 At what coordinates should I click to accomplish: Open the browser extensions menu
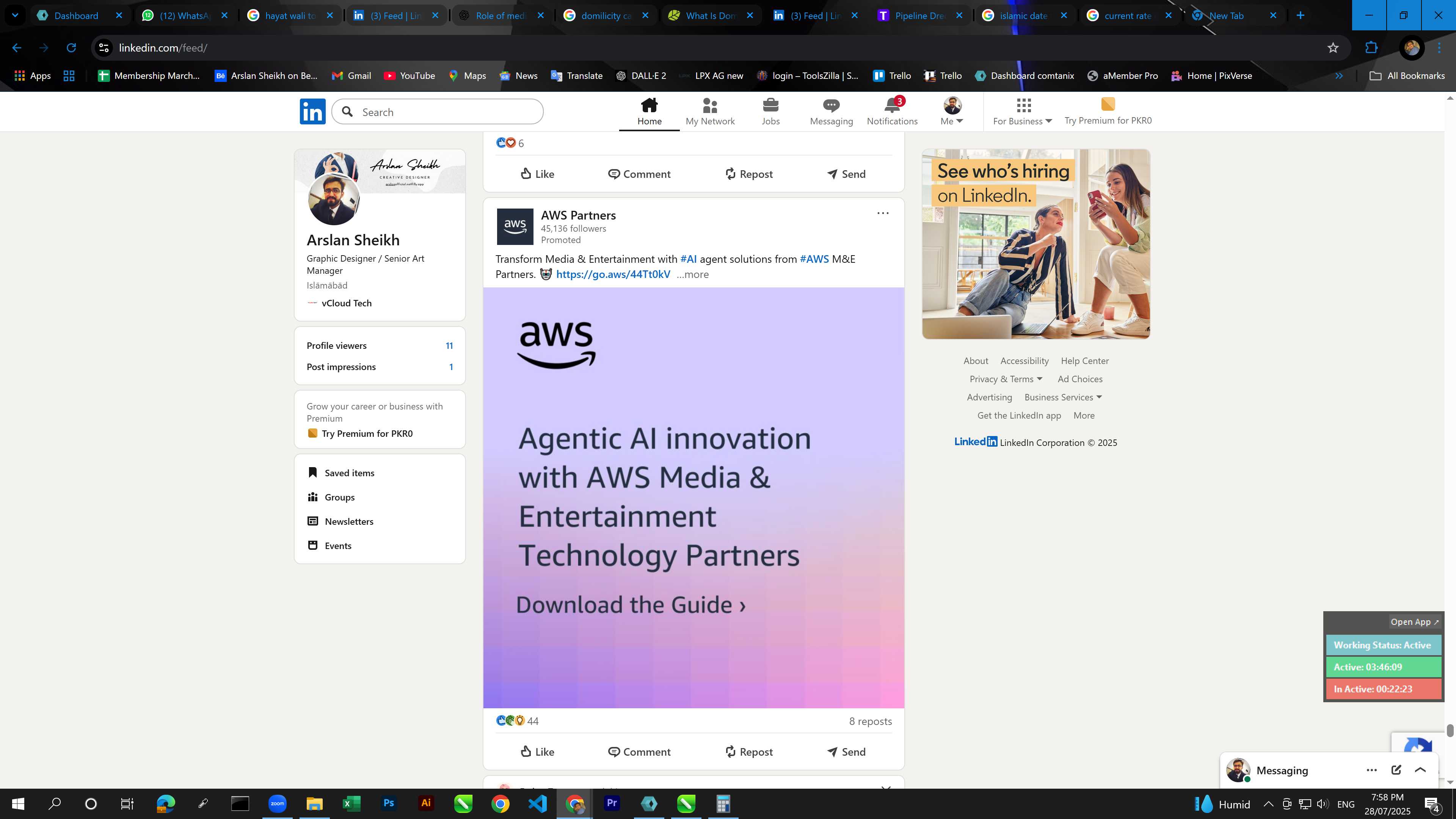(1372, 48)
